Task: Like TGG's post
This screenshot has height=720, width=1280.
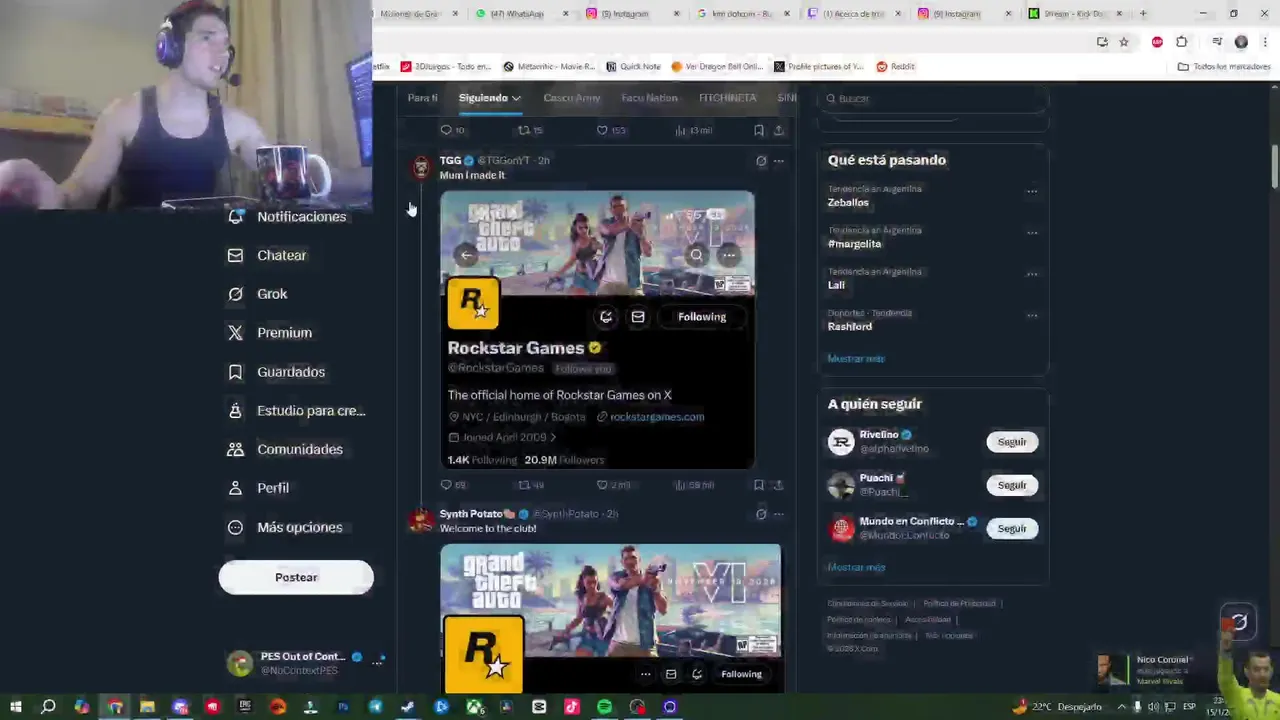Action: (x=612, y=485)
